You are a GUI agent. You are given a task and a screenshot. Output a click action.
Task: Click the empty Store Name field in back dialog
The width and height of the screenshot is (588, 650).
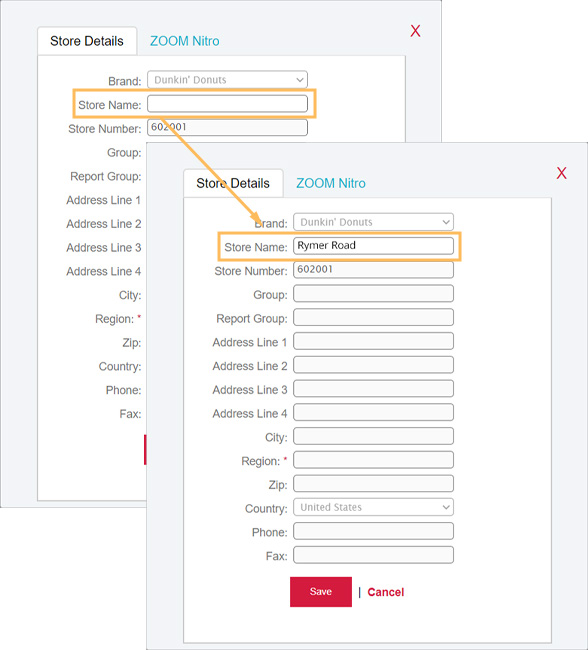pyautogui.click(x=227, y=104)
